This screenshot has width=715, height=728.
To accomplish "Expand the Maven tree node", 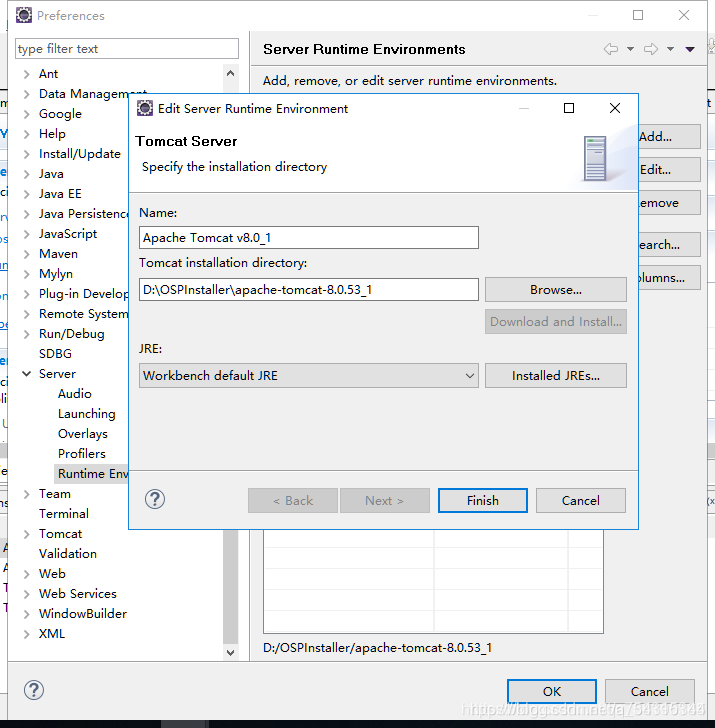I will 27,254.
